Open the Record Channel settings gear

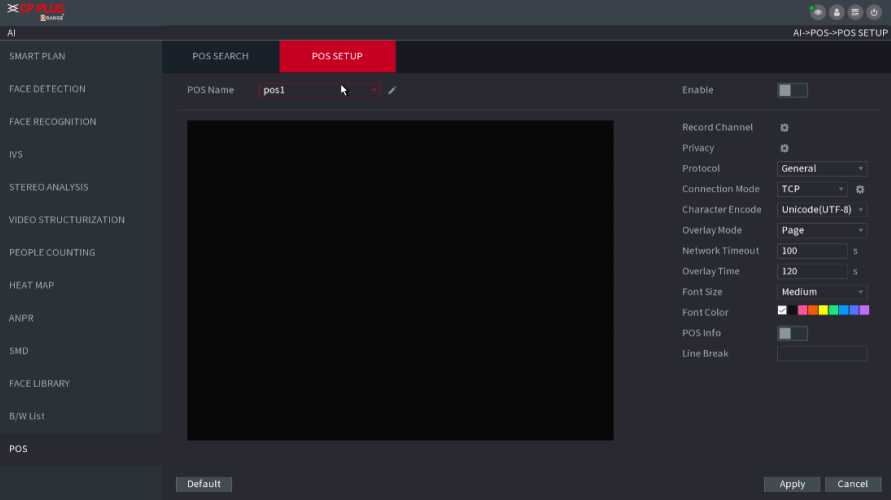tap(784, 128)
